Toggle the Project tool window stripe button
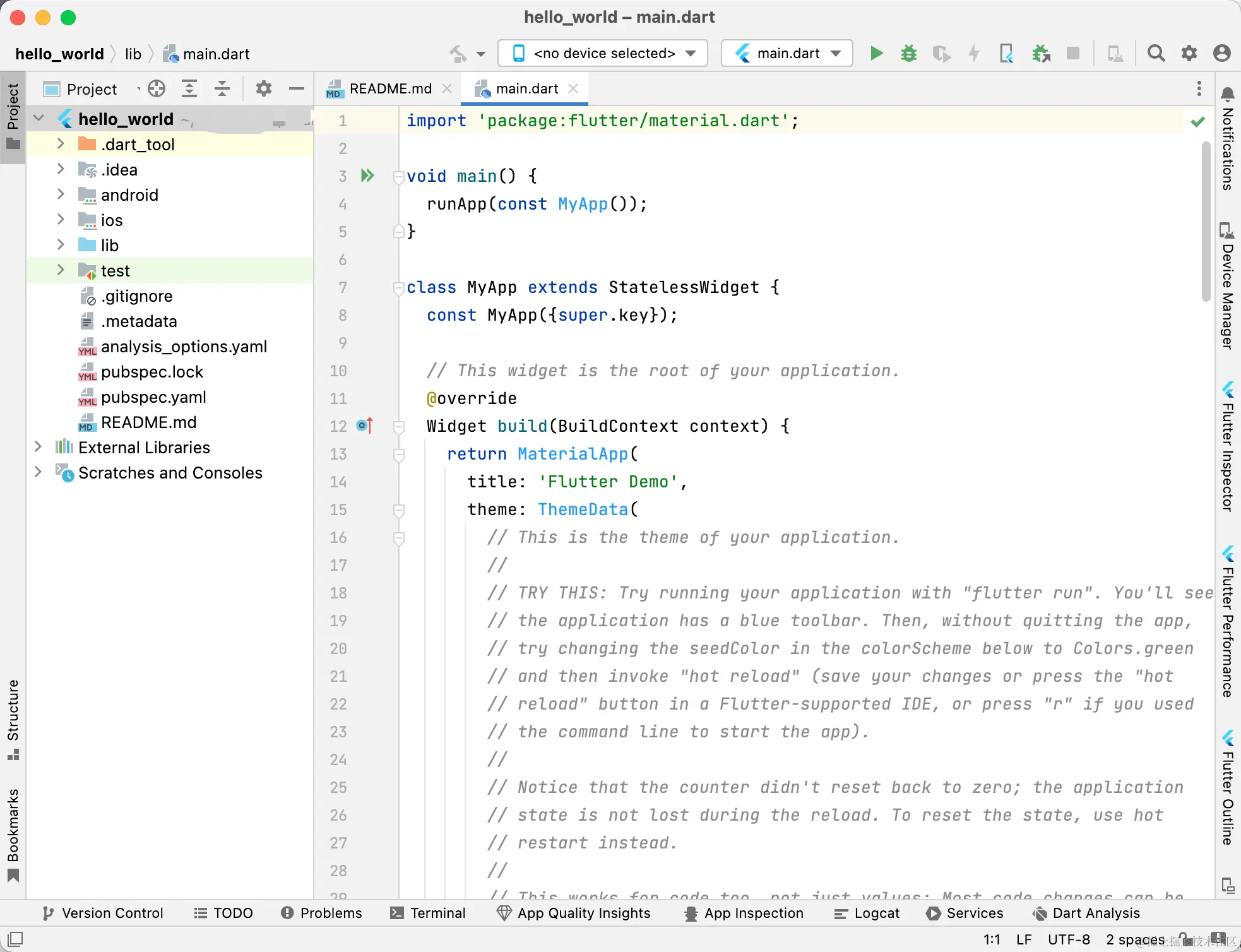The image size is (1241, 952). (x=13, y=117)
